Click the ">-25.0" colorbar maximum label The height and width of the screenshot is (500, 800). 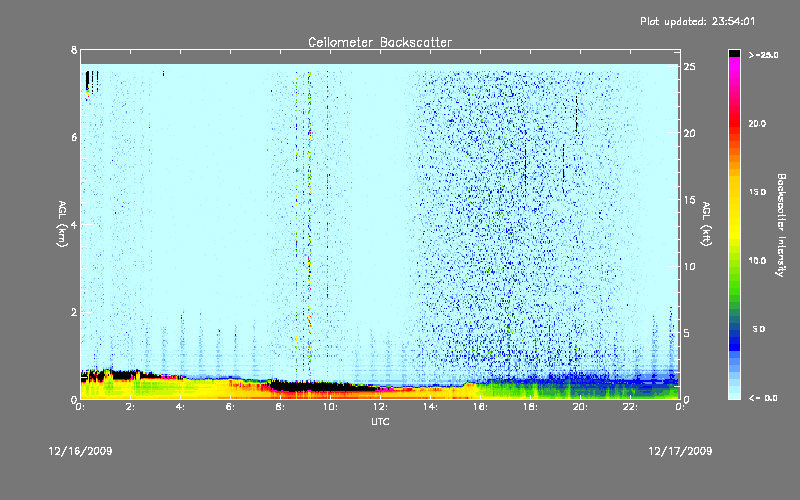(x=763, y=55)
